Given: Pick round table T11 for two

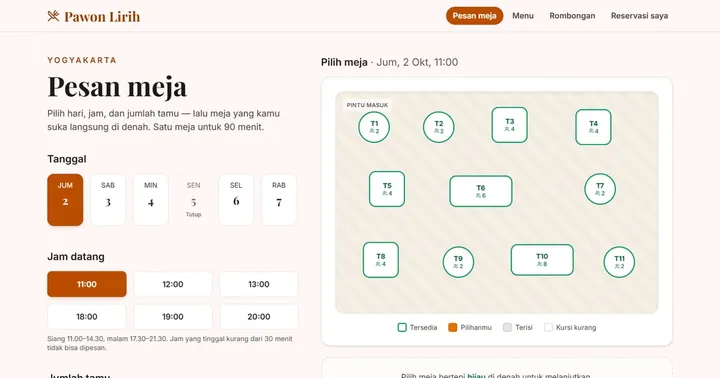Looking at the screenshot, I should 619,262.
